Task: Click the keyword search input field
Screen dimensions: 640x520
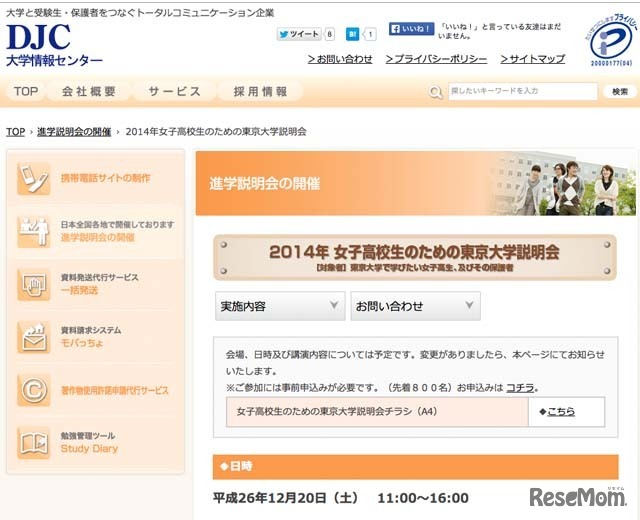Action: pos(523,91)
